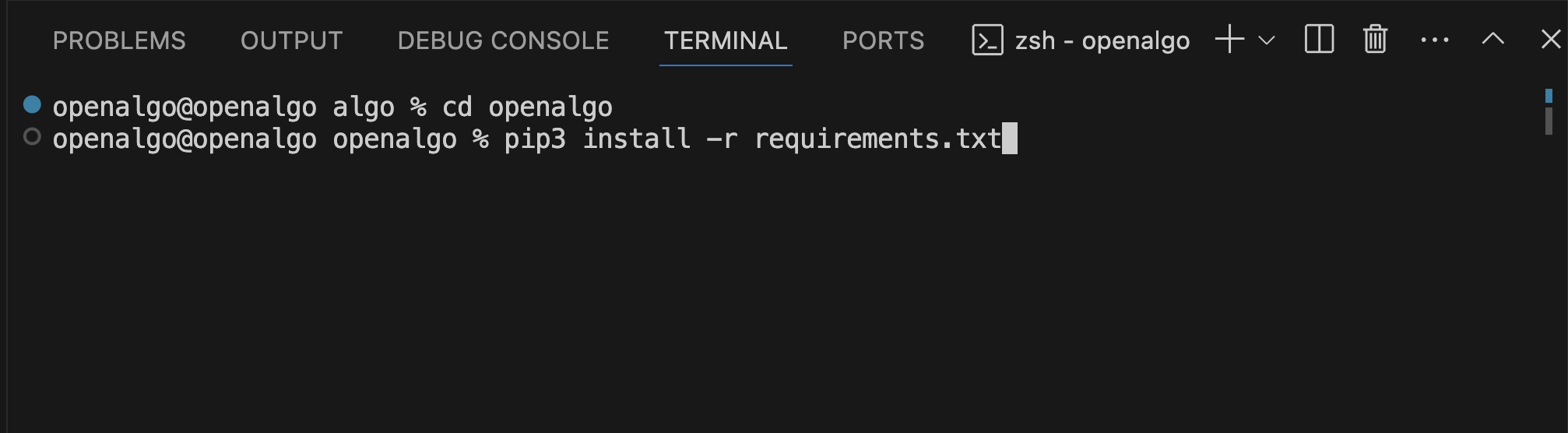Open the PROBLEMS panel tab
This screenshot has width=1568, height=433.
click(x=119, y=40)
